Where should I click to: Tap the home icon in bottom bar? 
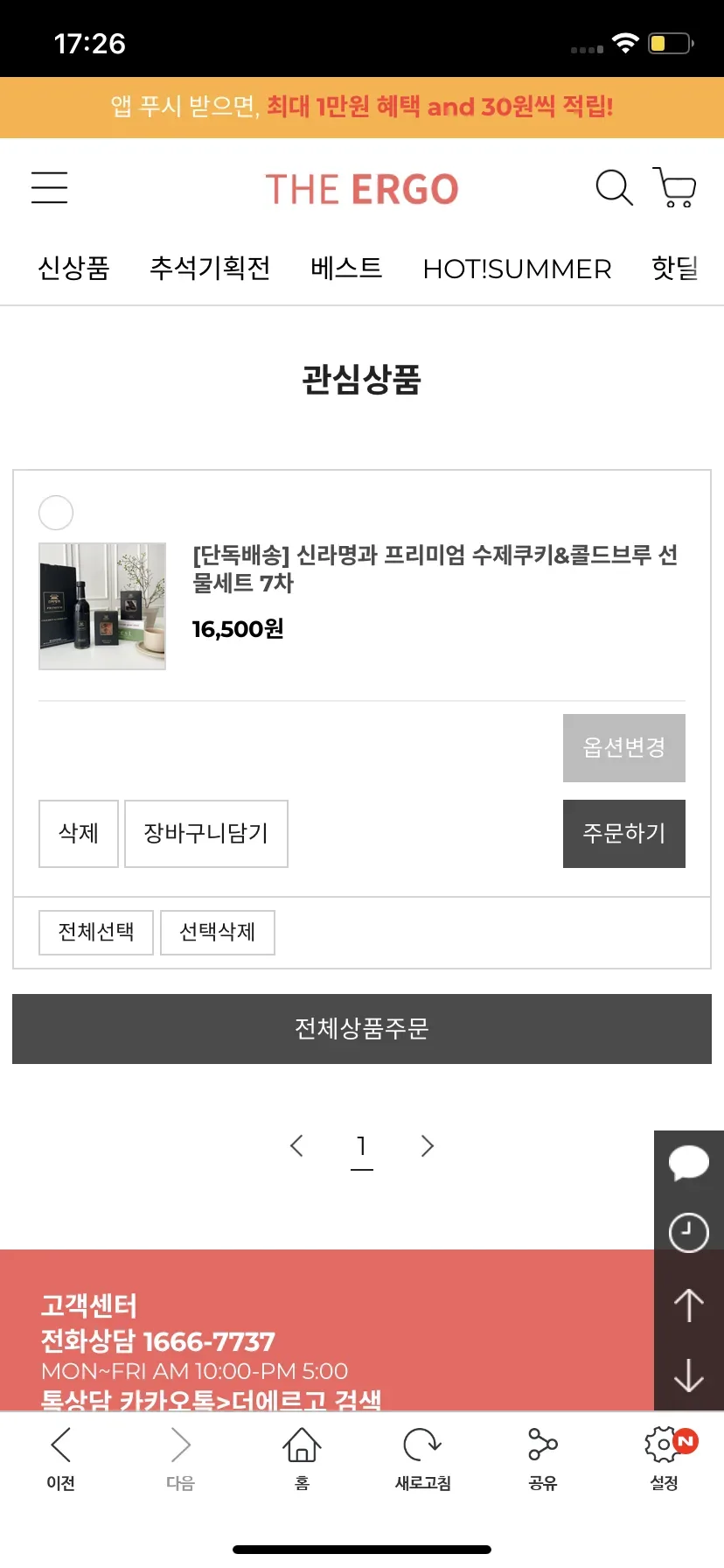[302, 1459]
